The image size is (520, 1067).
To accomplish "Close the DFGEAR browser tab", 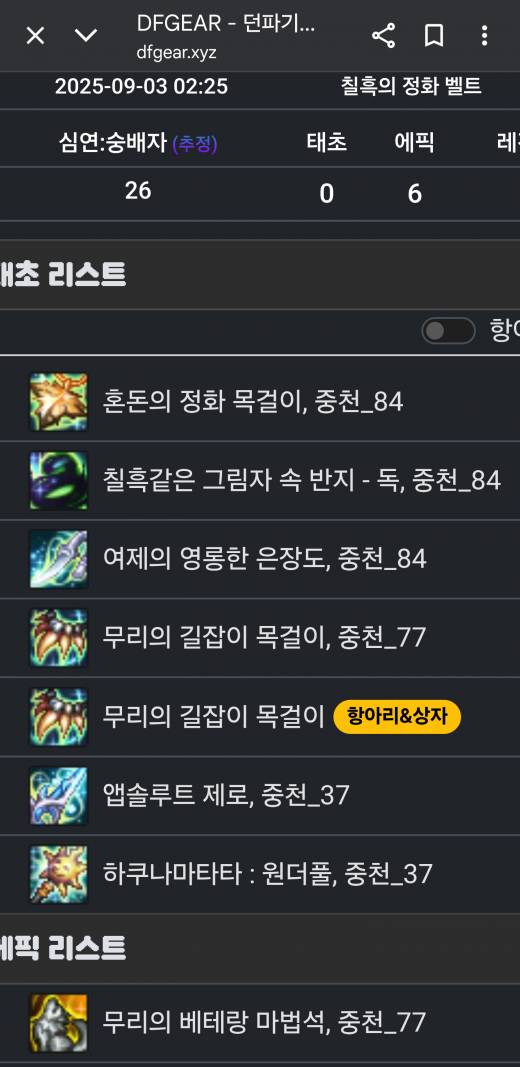I will 35,36.
